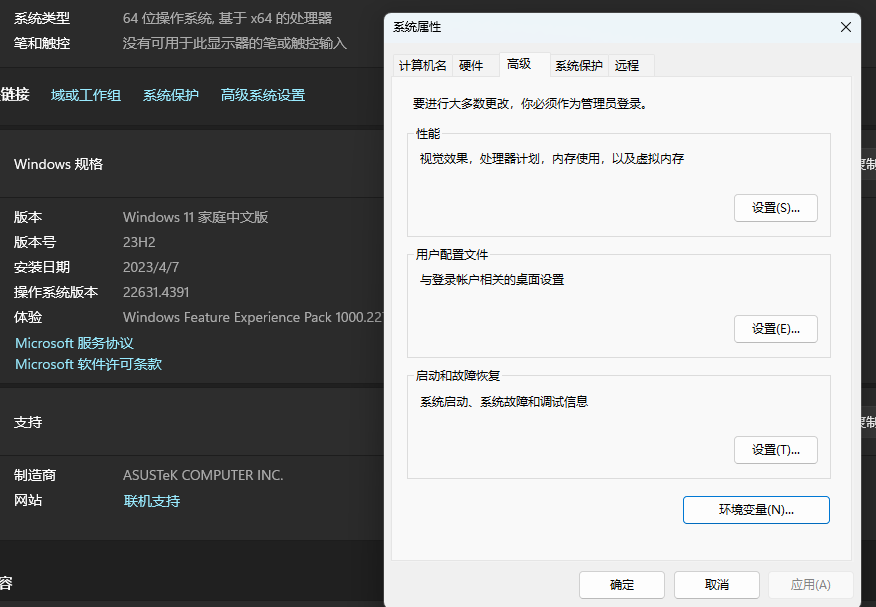This screenshot has height=607, width=876.
Task: Open the 域或工作组 link
Action: tap(86, 96)
